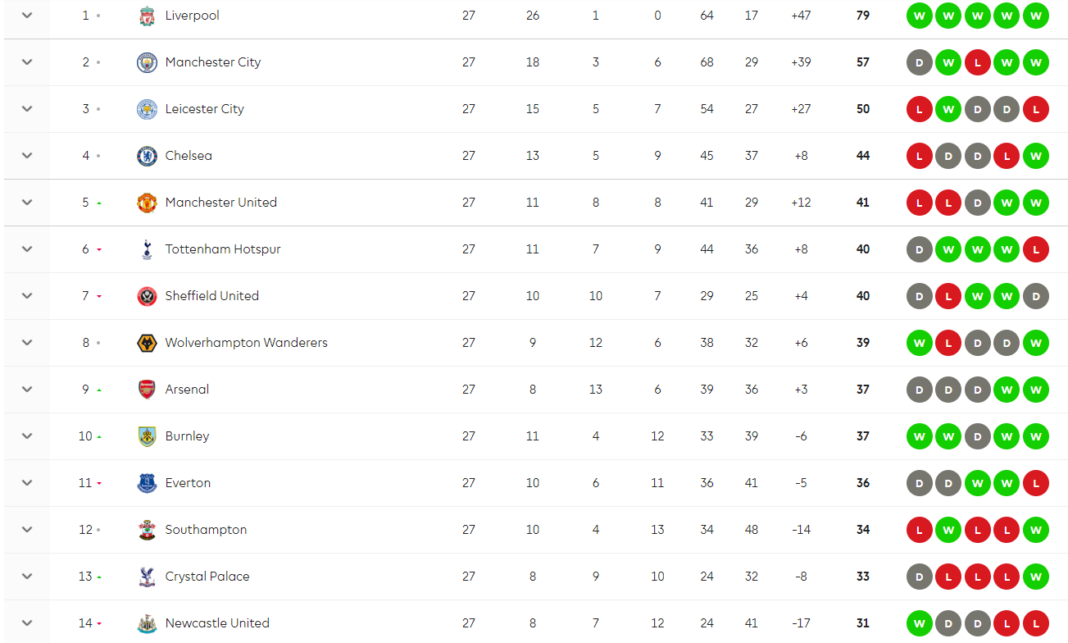The width and height of the screenshot is (1068, 643).
Task: Expand the Liverpool row details chevron
Action: click(x=27, y=16)
